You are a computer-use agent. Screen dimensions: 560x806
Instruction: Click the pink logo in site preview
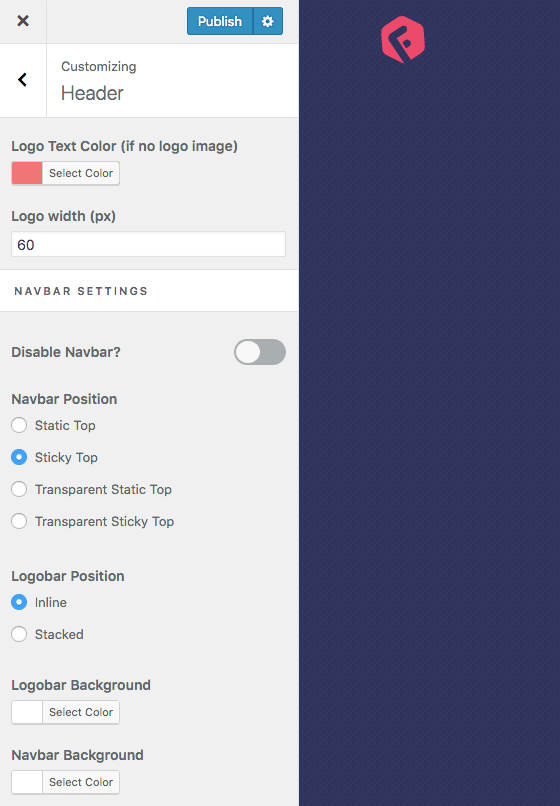[x=403, y=40]
